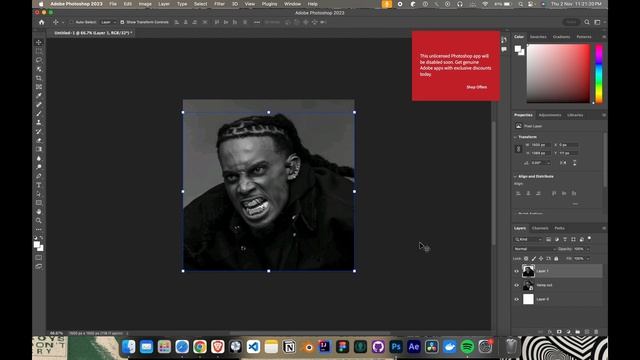640x360 pixels.
Task: Open the Filter menu
Action: click(219, 4)
